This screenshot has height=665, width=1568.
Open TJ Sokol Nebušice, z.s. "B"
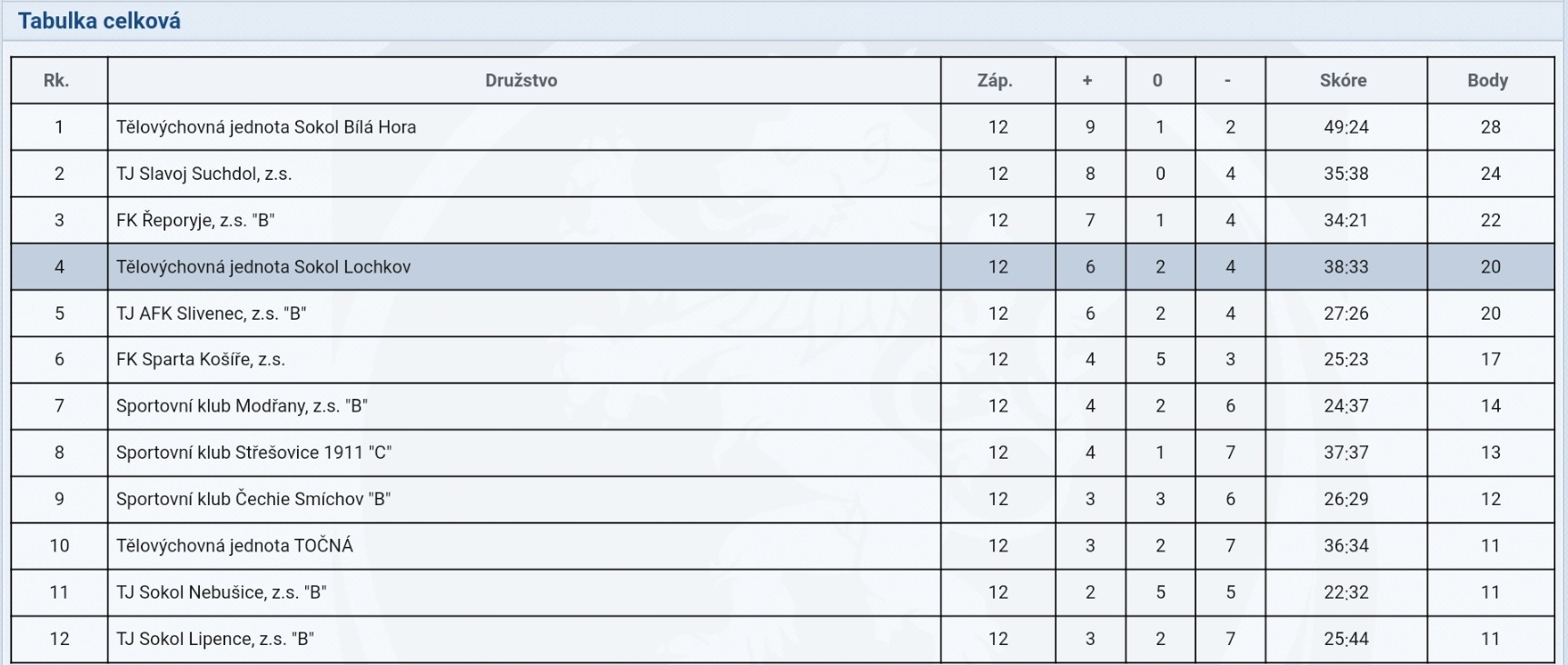(x=221, y=592)
